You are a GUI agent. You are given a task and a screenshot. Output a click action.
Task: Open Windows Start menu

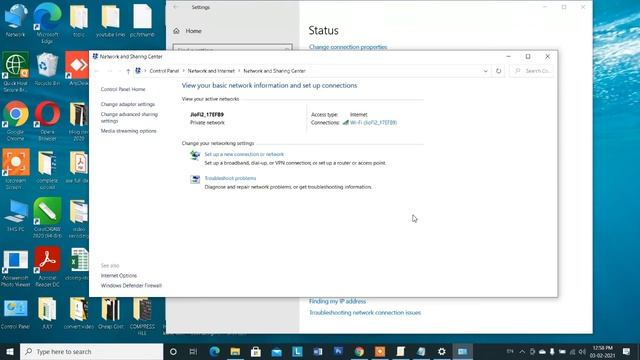10,351
